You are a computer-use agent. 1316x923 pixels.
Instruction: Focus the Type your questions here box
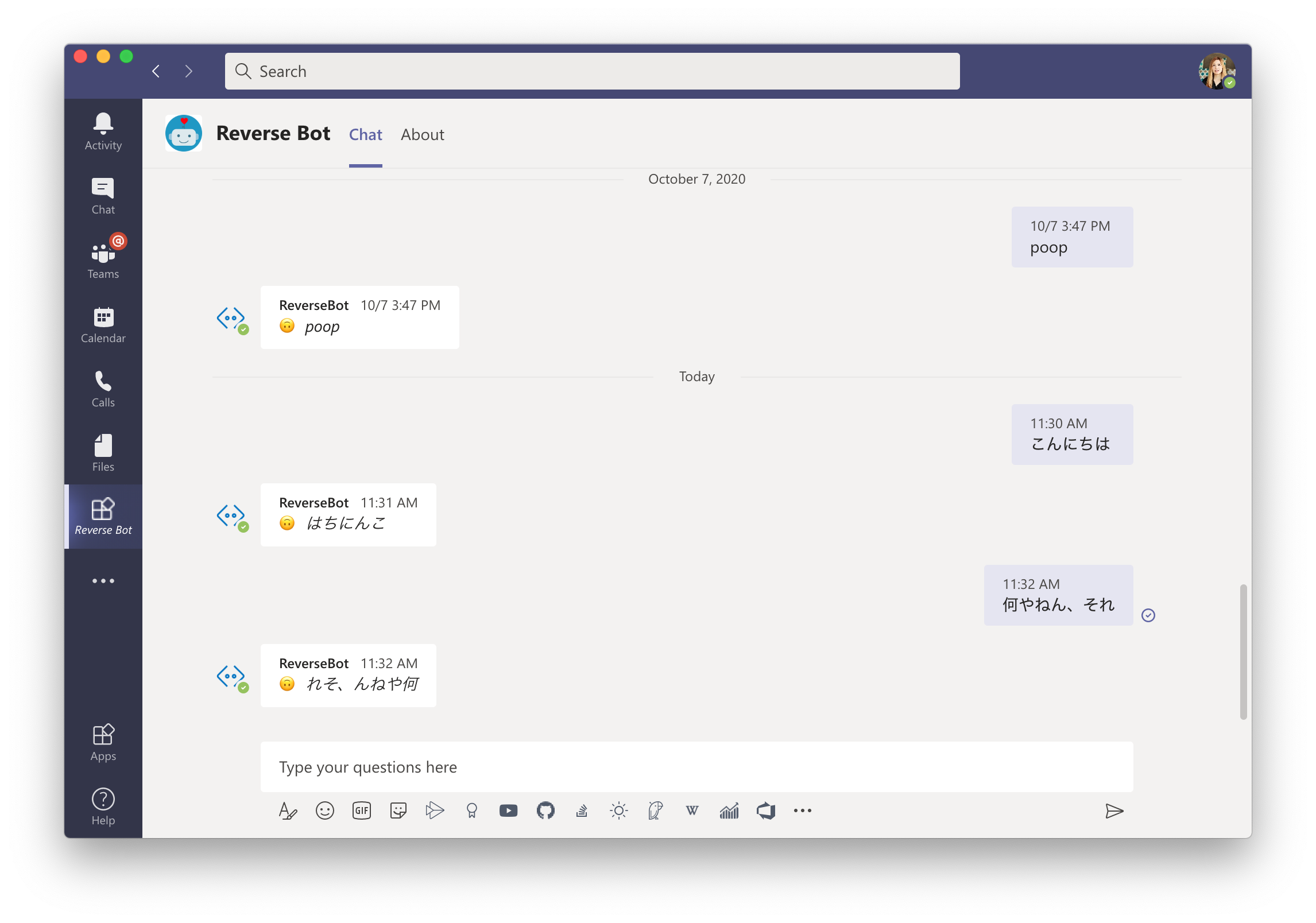tap(696, 767)
